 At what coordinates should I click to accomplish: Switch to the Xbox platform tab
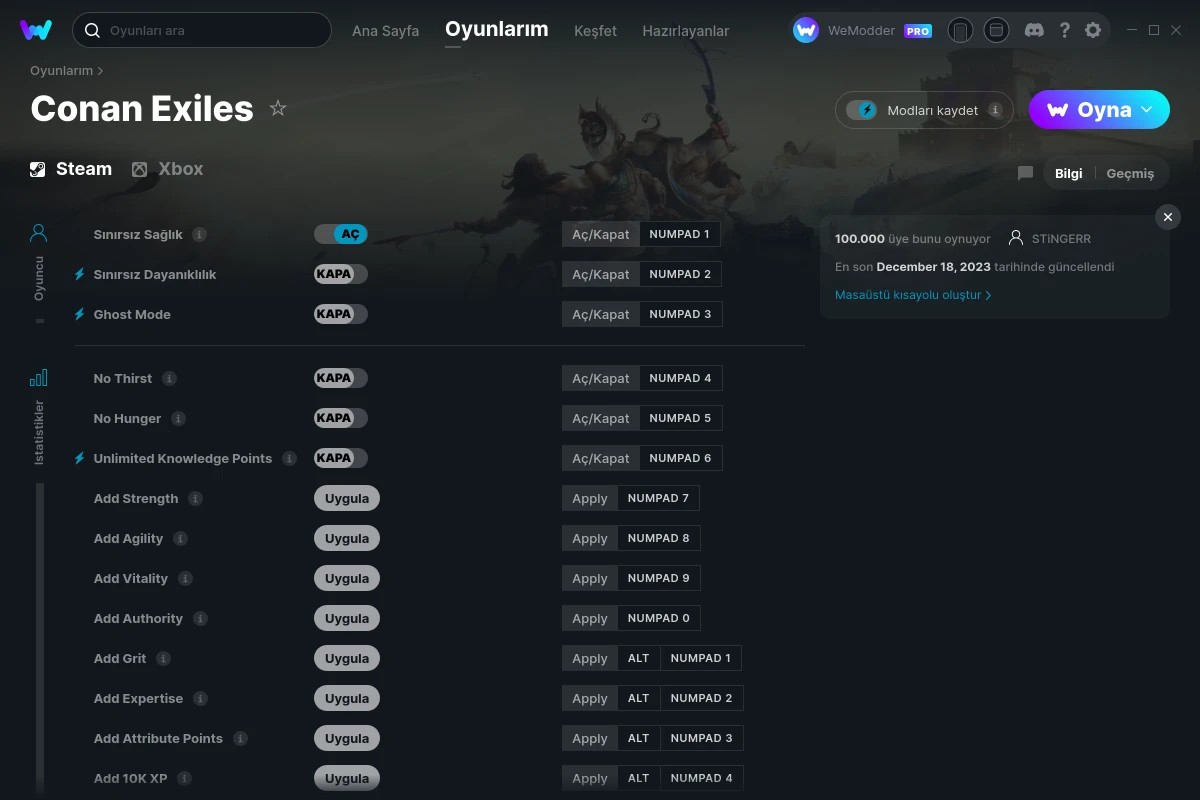167,169
